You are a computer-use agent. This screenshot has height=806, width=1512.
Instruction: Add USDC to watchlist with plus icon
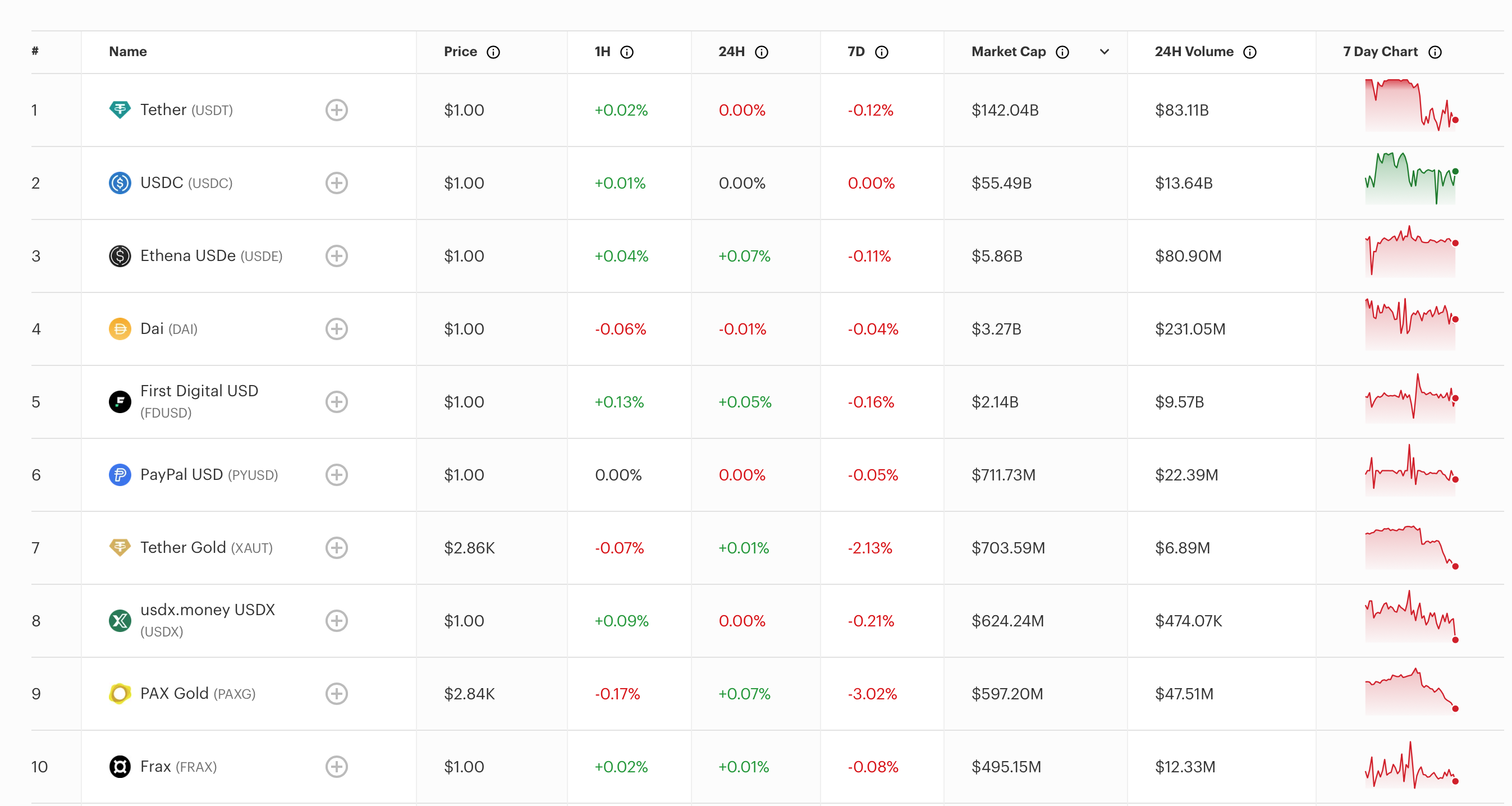[336, 182]
